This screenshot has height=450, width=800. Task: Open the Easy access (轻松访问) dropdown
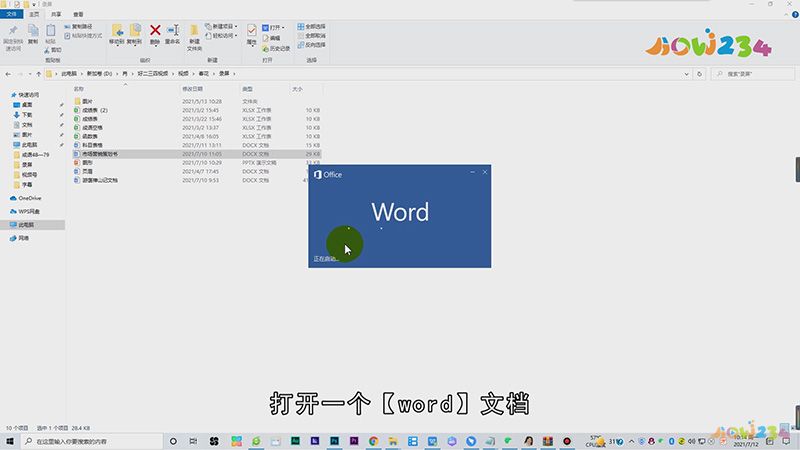(221, 36)
